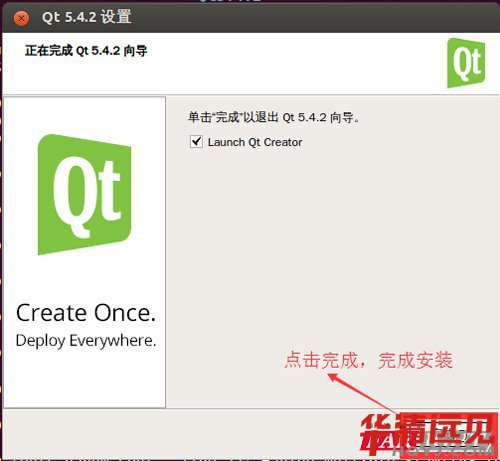The image size is (500, 461).
Task: Click the 'Deploy Everywhere.' slogan text
Action: coord(86,341)
